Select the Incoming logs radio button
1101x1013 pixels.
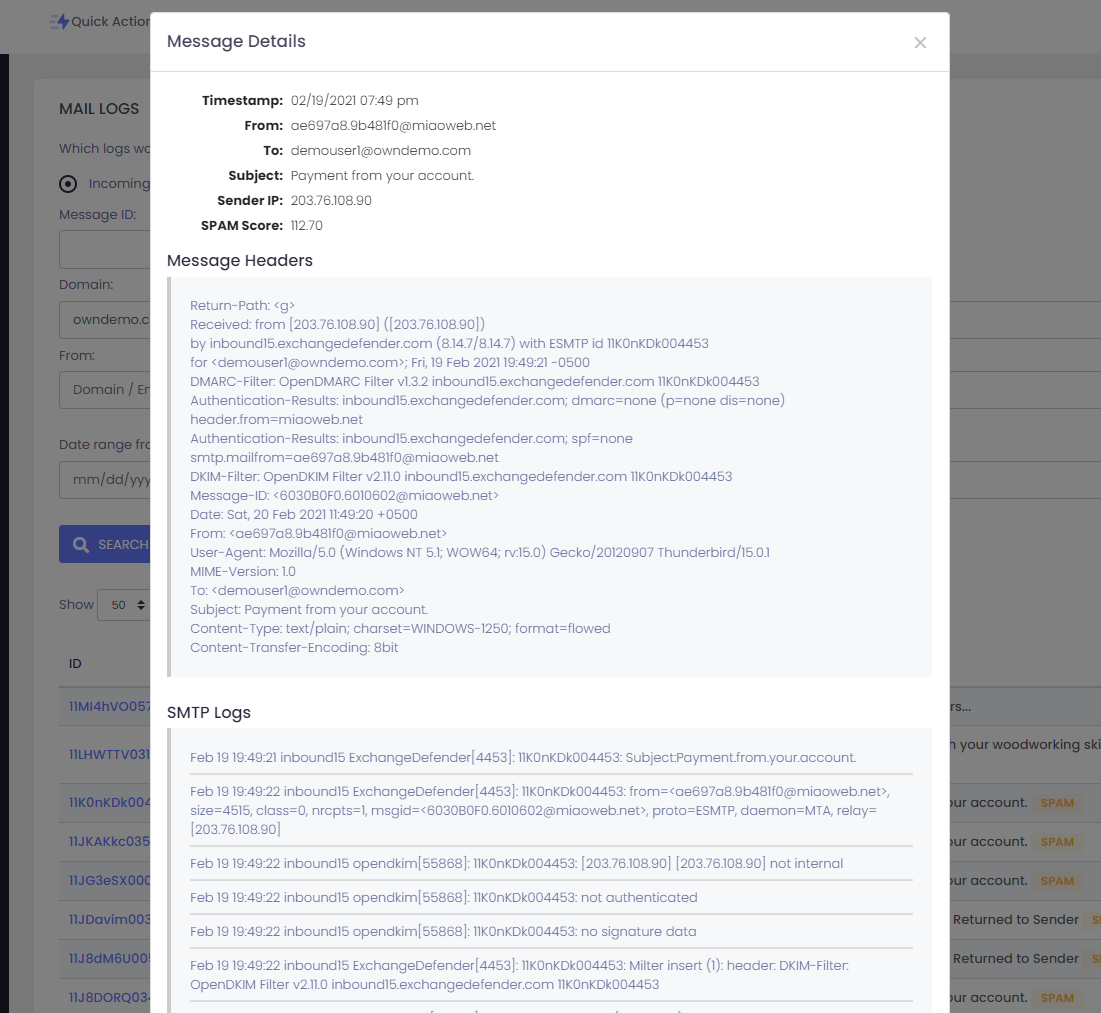click(x=68, y=183)
